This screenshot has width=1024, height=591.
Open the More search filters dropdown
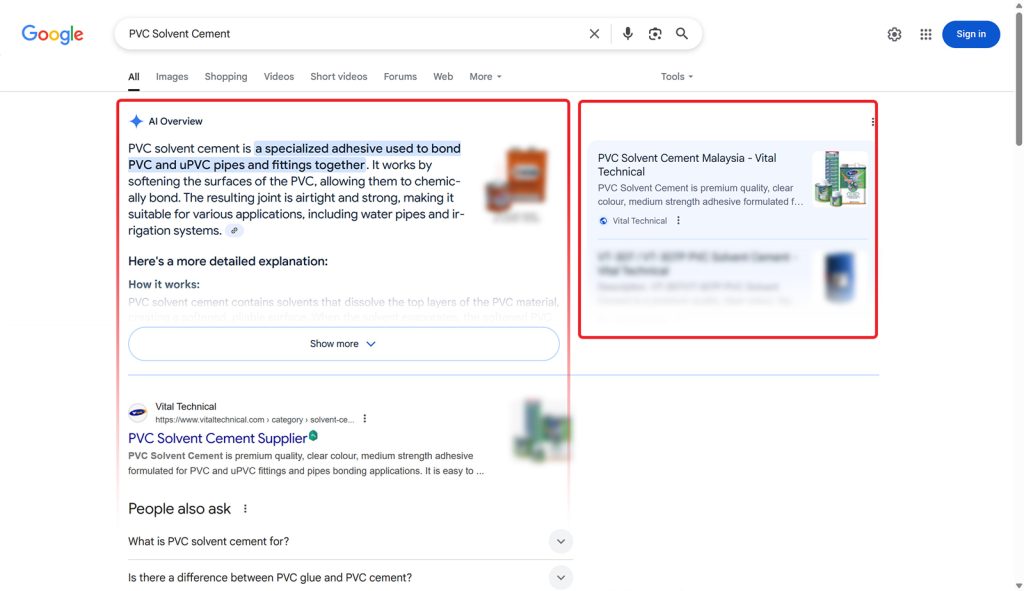click(x=485, y=76)
